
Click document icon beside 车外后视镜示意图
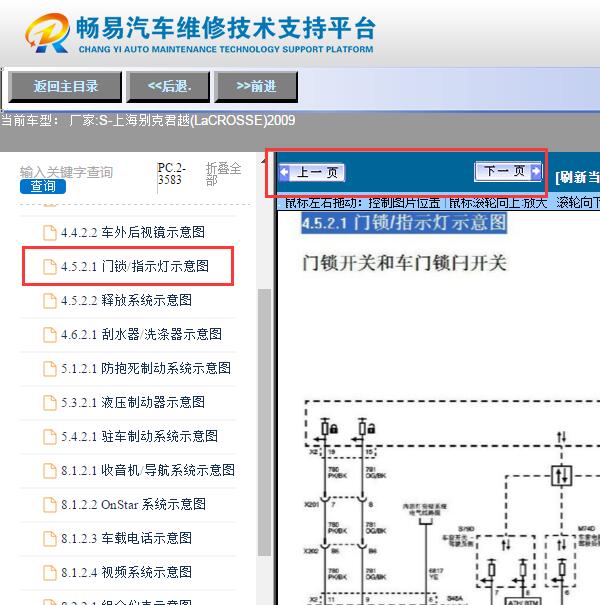49,233
